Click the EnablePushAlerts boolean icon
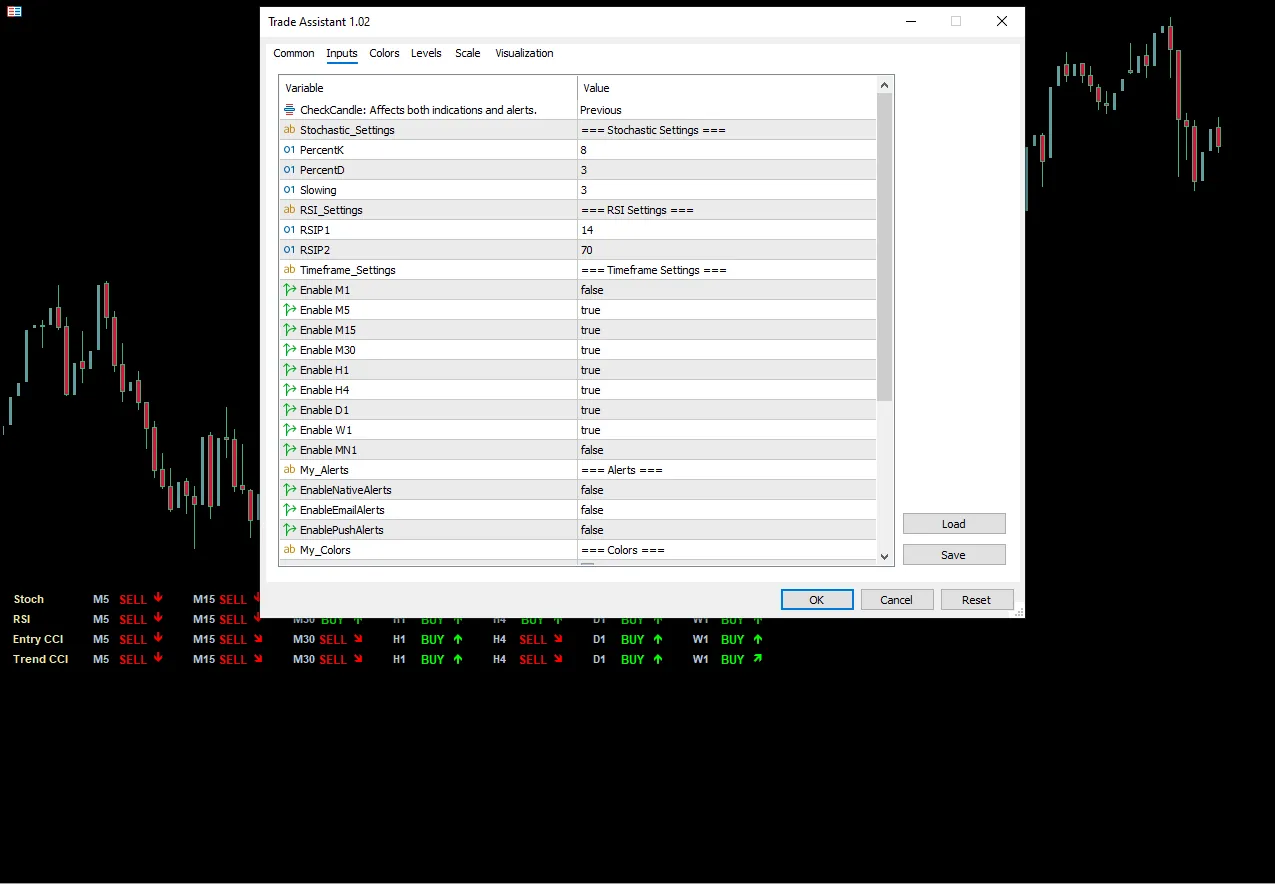 pyautogui.click(x=290, y=530)
